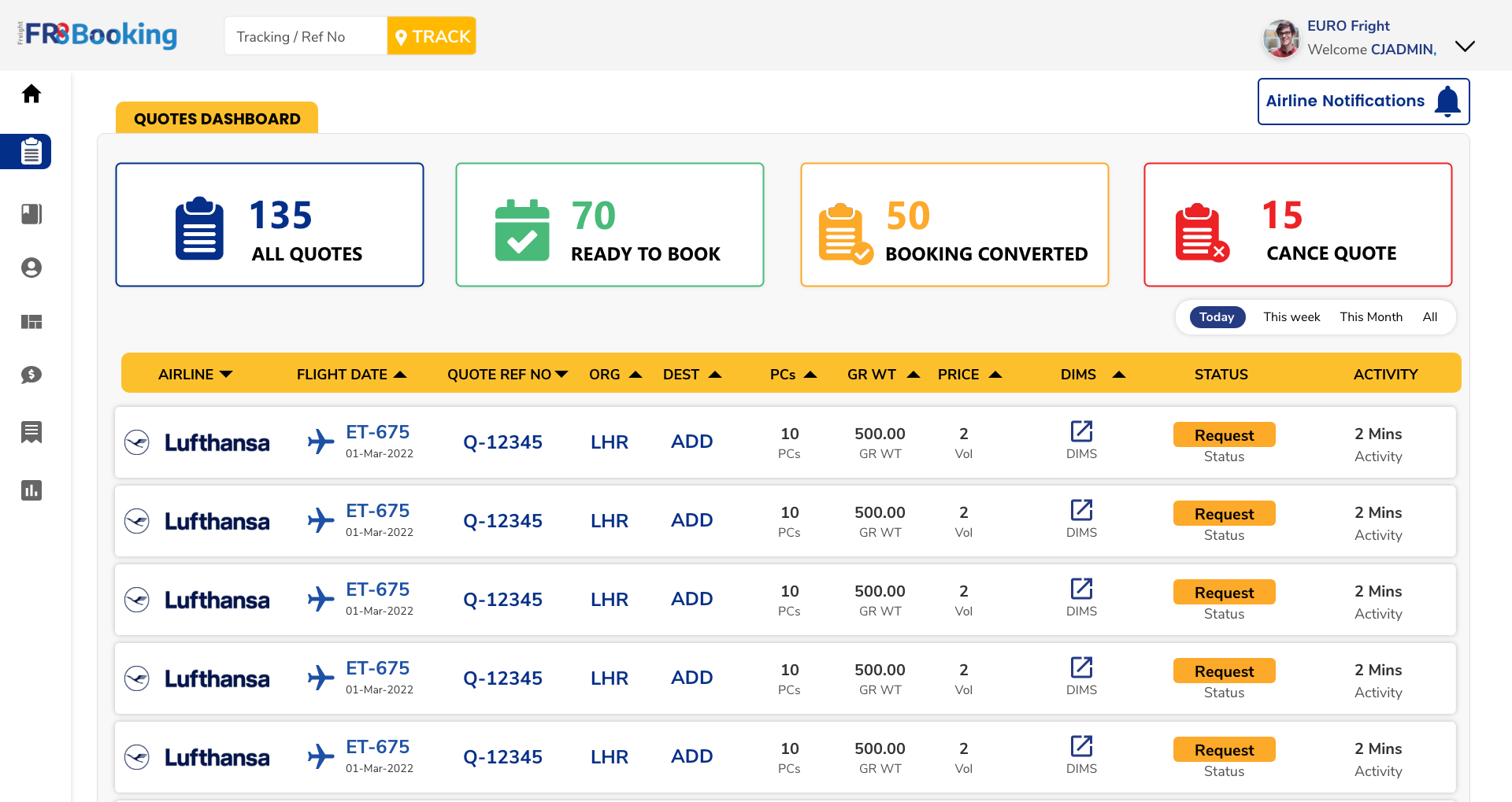Focus the Tracking / Ref No field
The image size is (1512, 802).
click(x=306, y=36)
